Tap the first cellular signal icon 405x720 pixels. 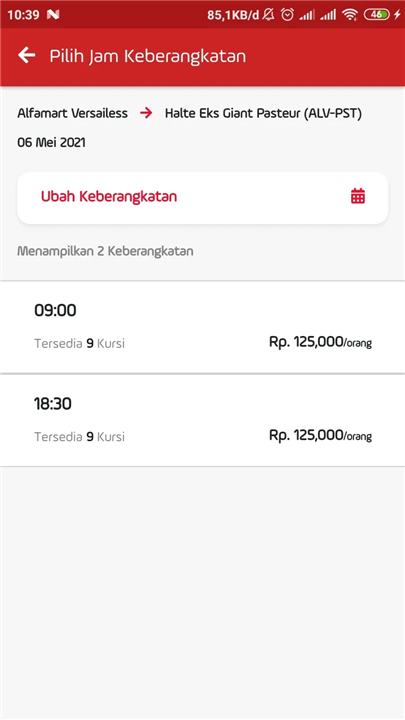pyautogui.click(x=306, y=15)
